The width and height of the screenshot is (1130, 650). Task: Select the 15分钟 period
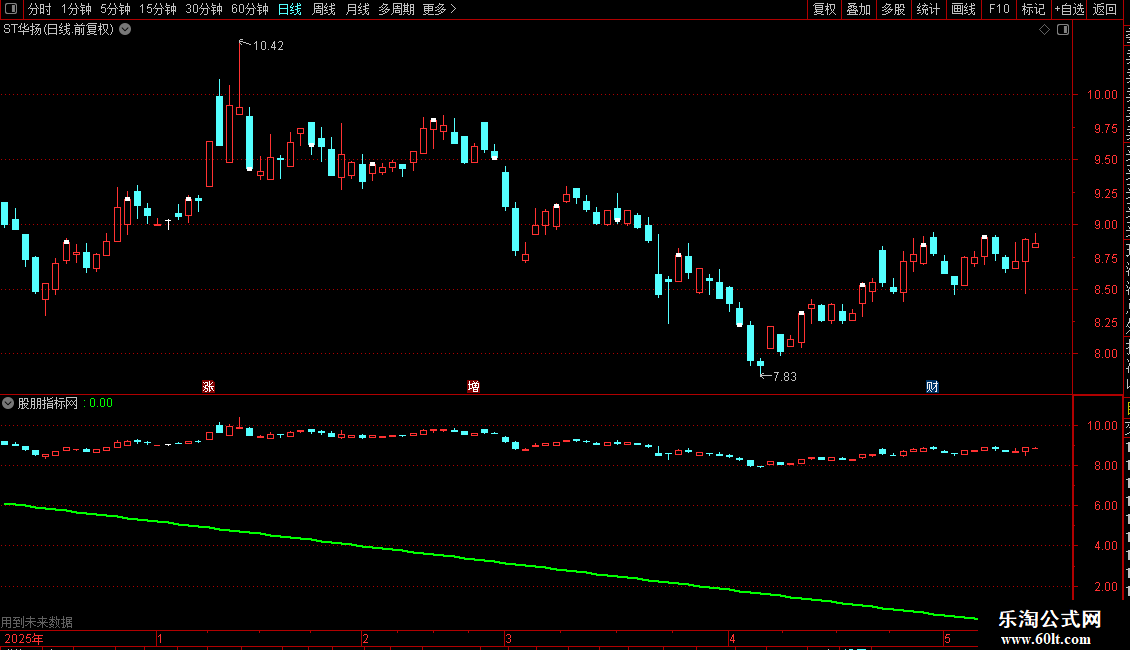[x=157, y=9]
